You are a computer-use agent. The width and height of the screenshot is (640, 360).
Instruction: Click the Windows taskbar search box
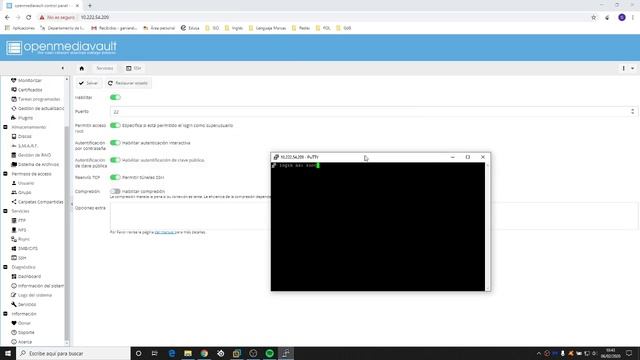(x=73, y=353)
